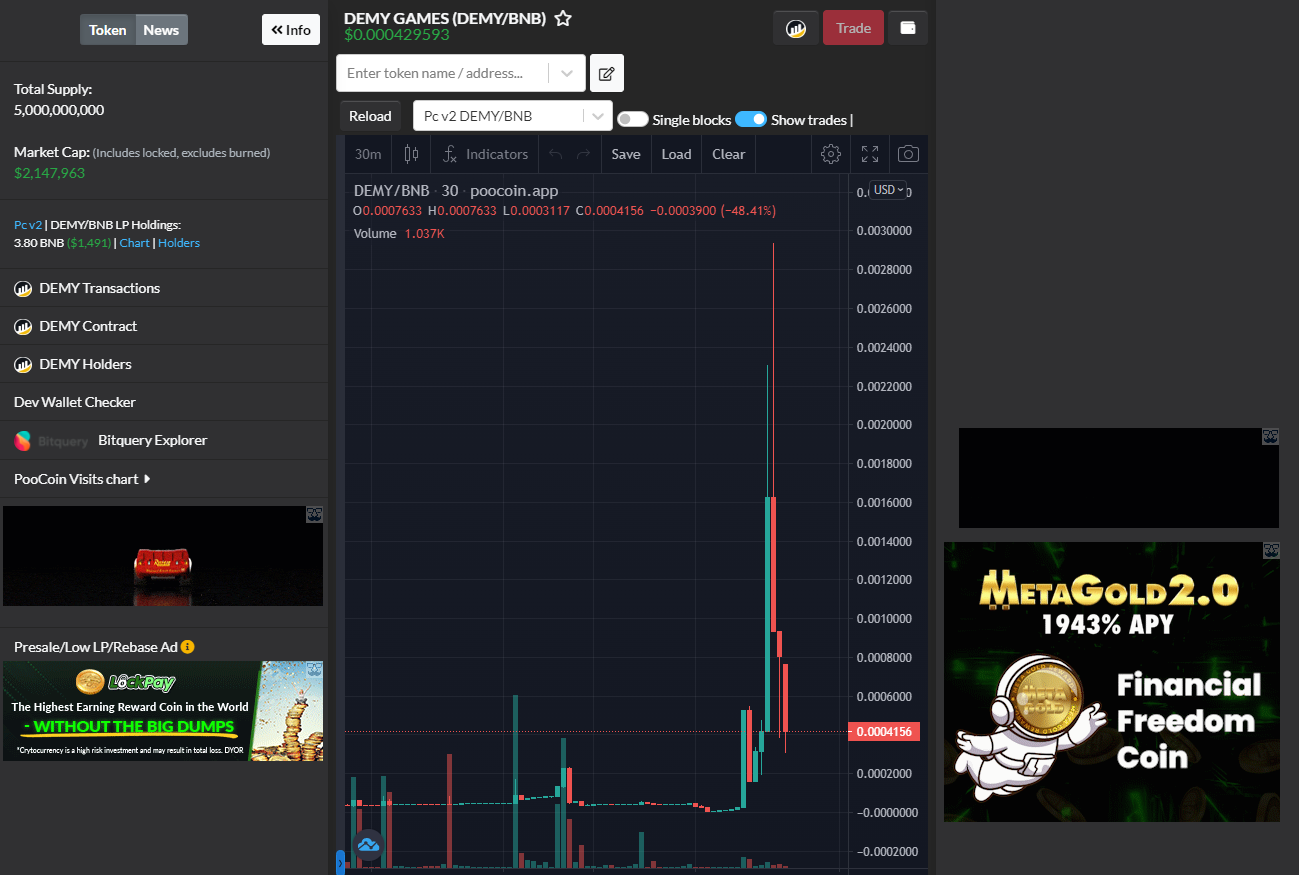Click the red sofa ad in the sidebar

pyautogui.click(x=163, y=556)
